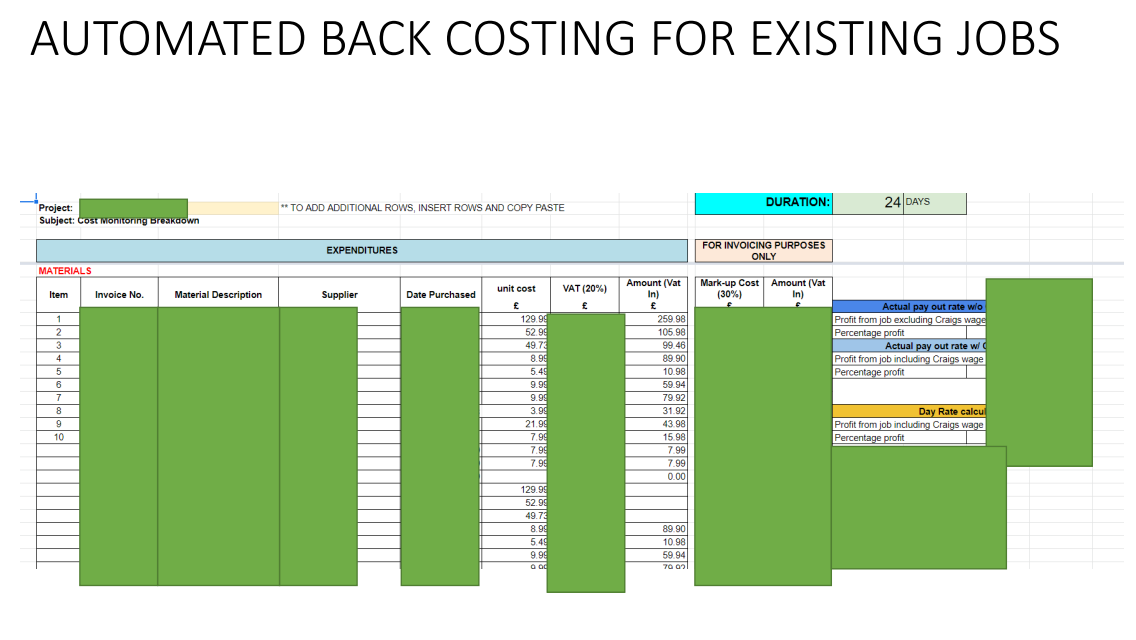Click item number 10 cell

pyautogui.click(x=59, y=437)
